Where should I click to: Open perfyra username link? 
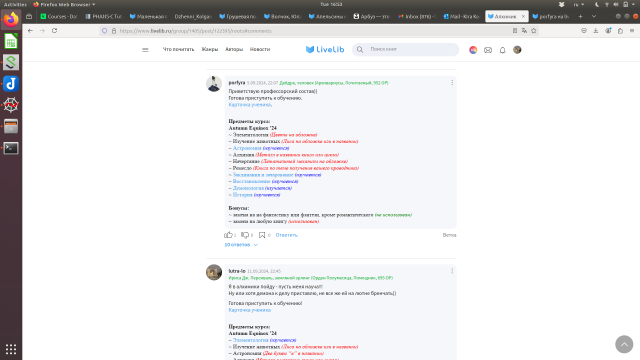[237, 82]
